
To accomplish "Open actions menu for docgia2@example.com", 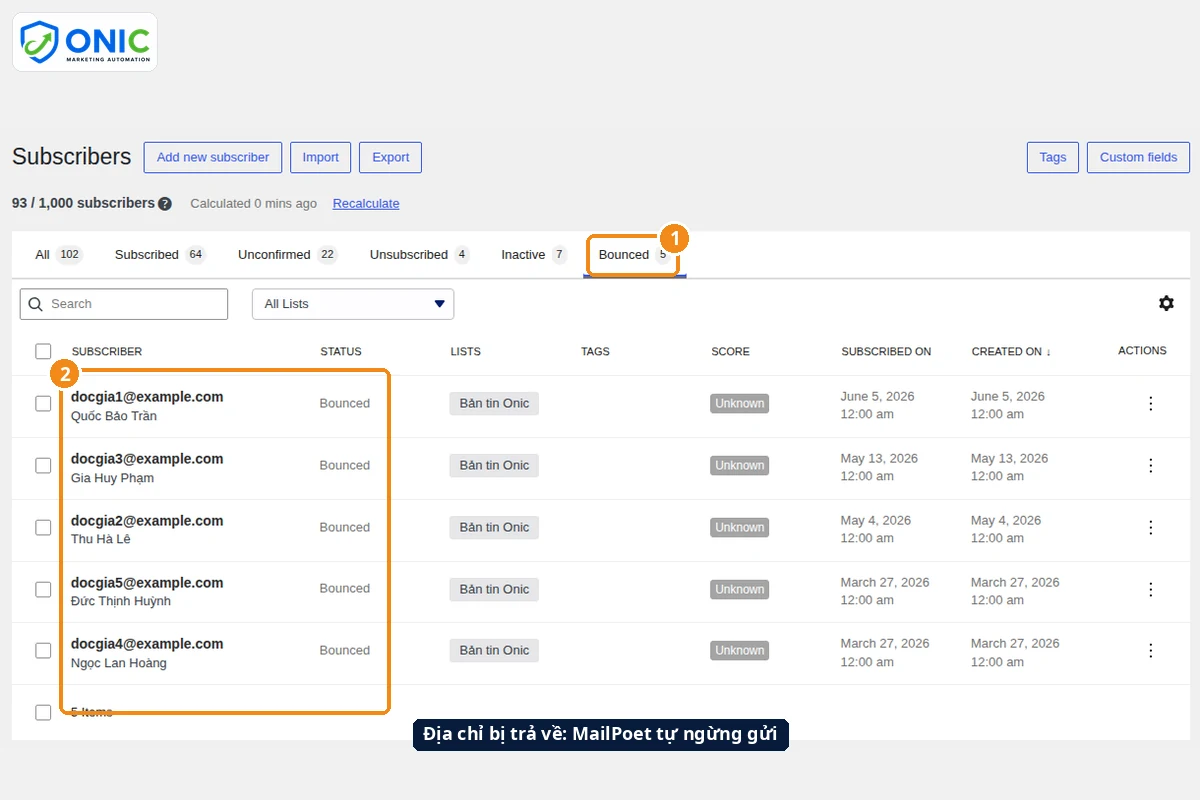I will pyautogui.click(x=1151, y=528).
